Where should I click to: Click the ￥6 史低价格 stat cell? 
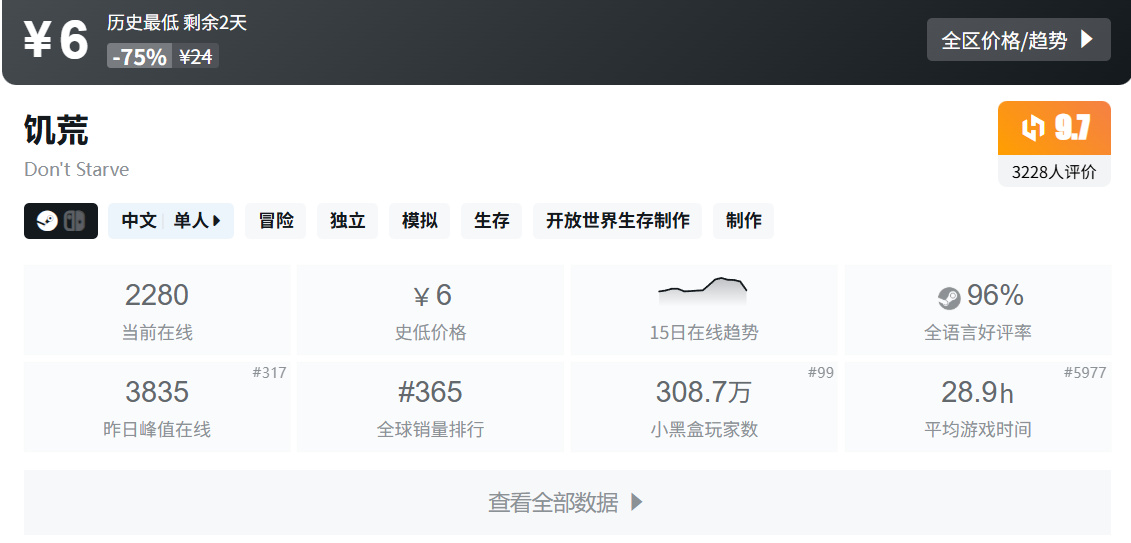pyautogui.click(x=431, y=310)
